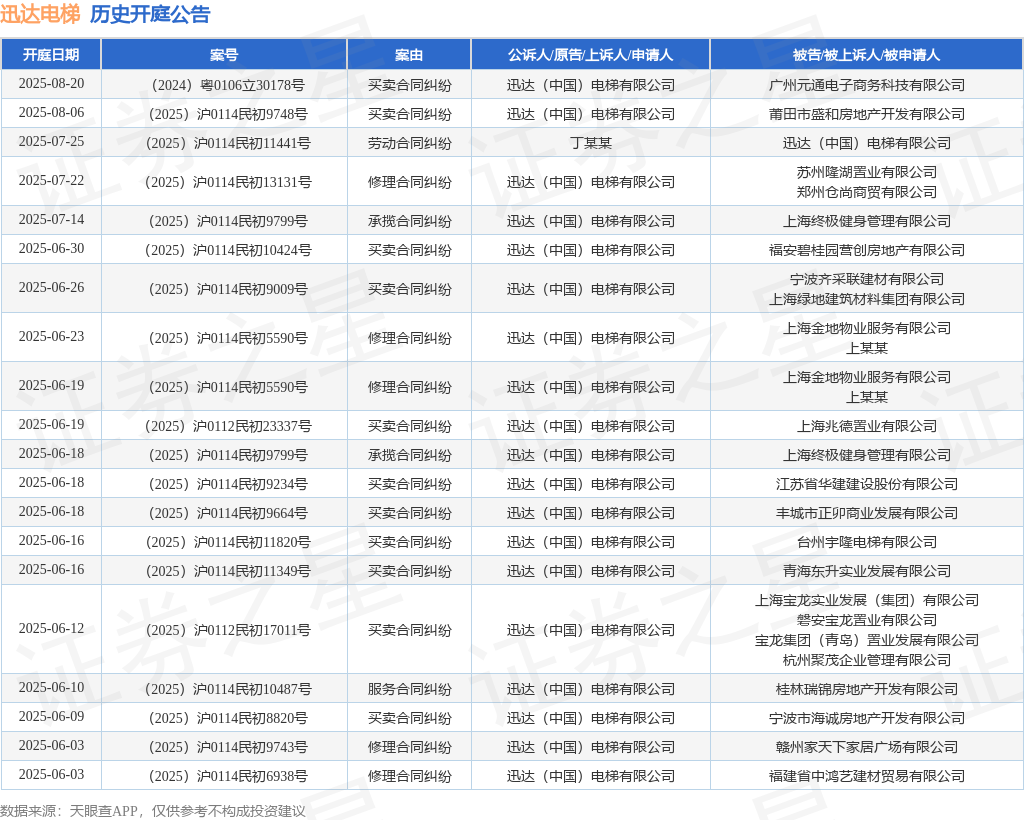The height and width of the screenshot is (820, 1024).
Task: Click defendant 宁波齐采联建材有限公司
Action: coord(867,279)
